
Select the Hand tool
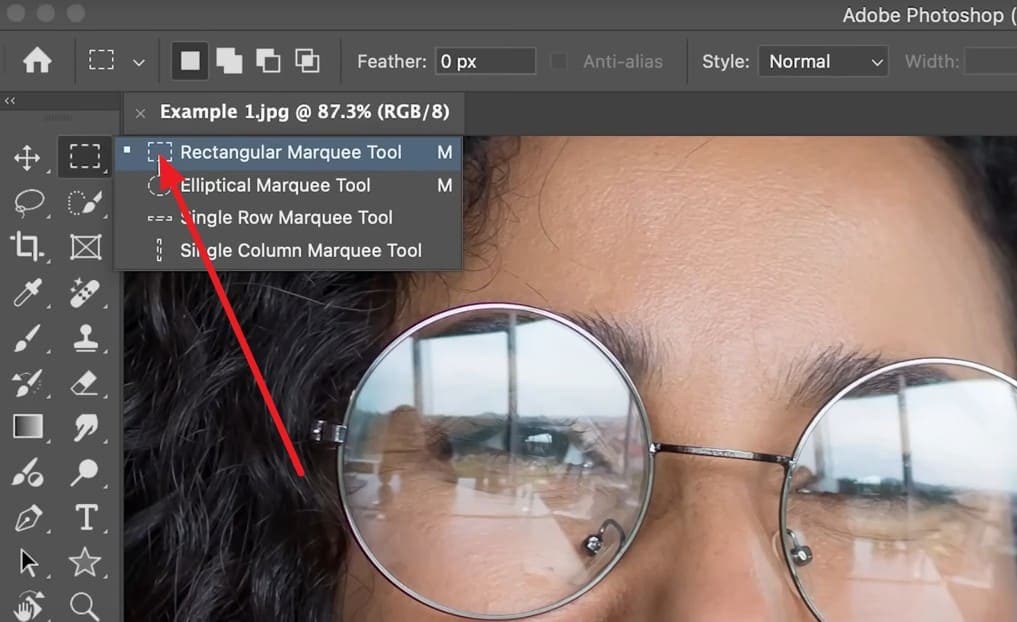click(x=27, y=607)
